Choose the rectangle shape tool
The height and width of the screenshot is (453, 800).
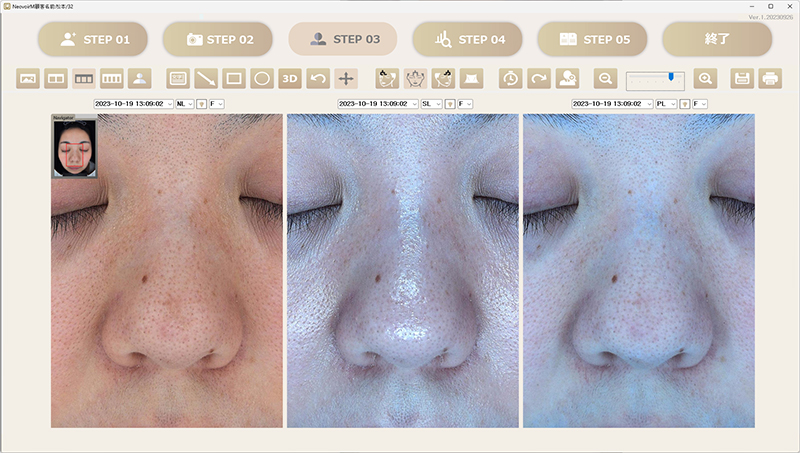(234, 78)
